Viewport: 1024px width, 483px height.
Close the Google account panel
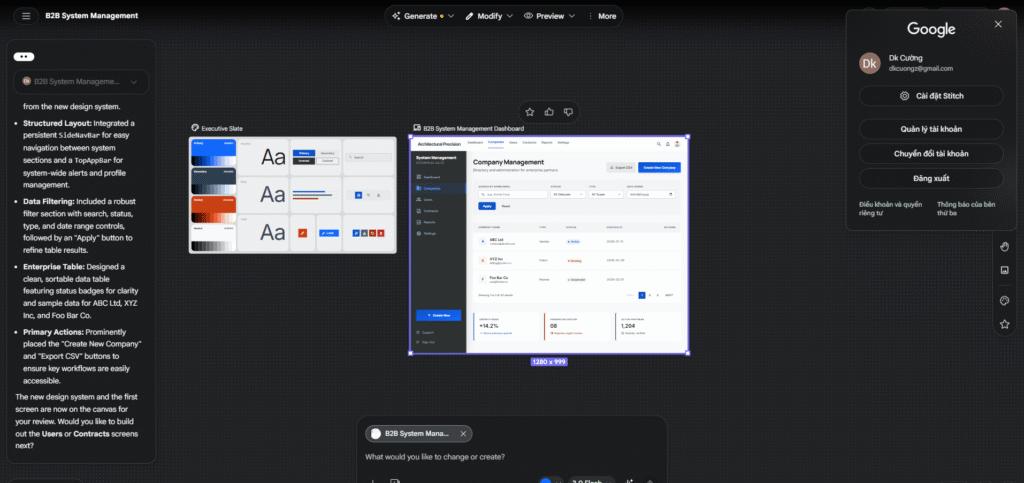[997, 24]
